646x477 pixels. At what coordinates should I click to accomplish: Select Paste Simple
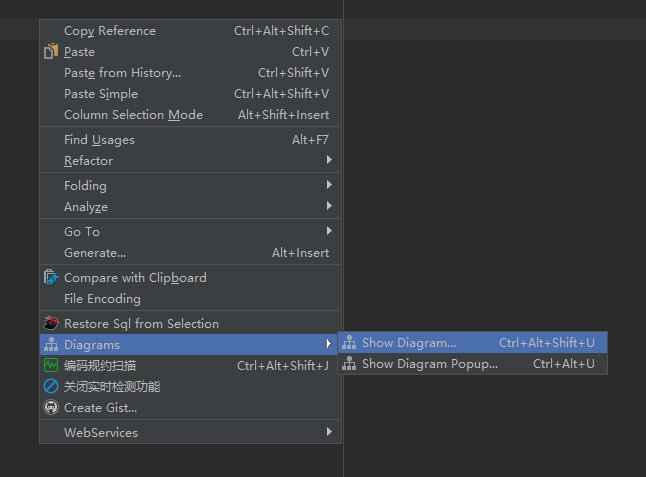tap(190, 94)
